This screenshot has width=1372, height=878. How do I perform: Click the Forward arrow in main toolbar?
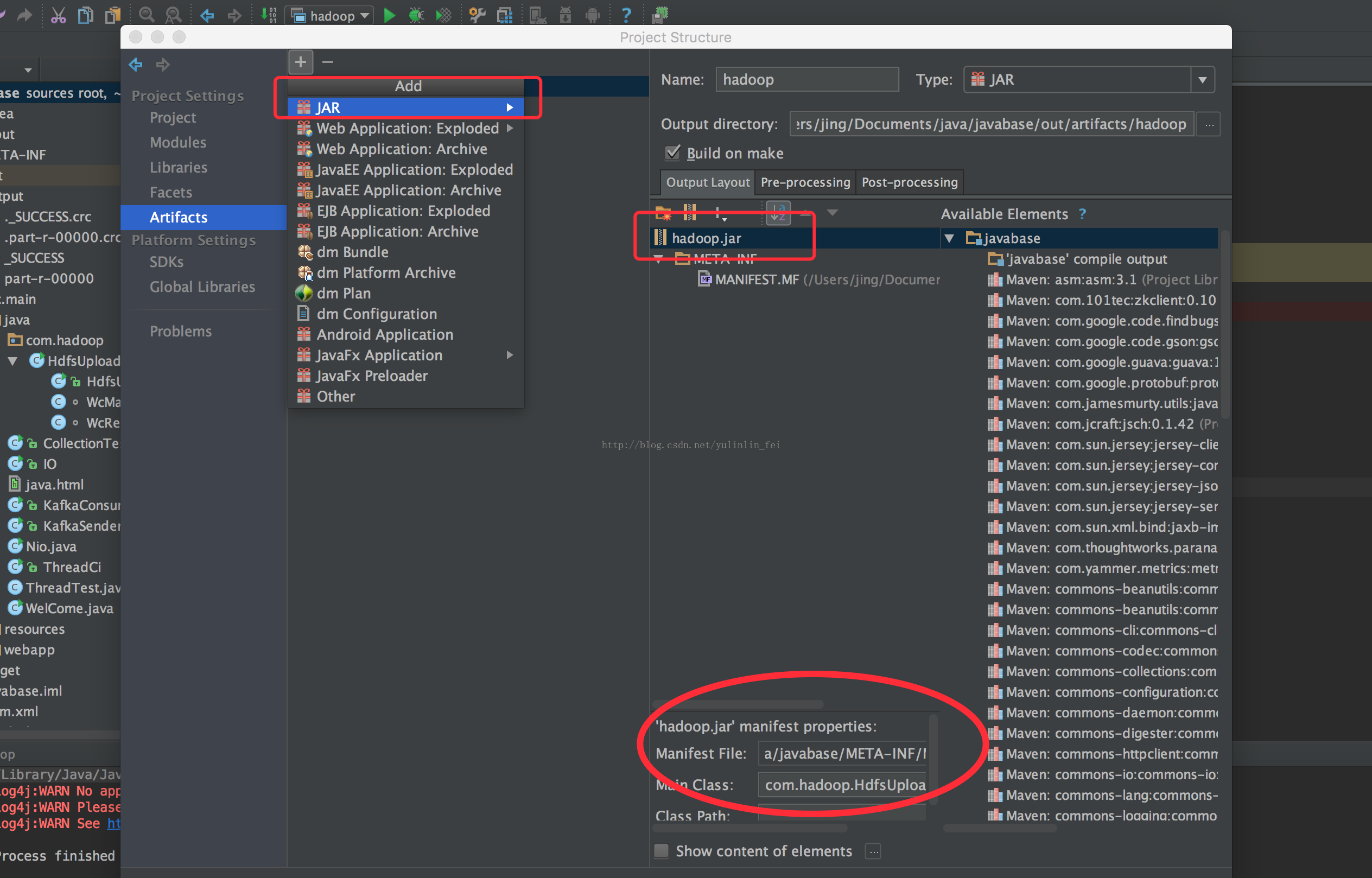coord(234,15)
